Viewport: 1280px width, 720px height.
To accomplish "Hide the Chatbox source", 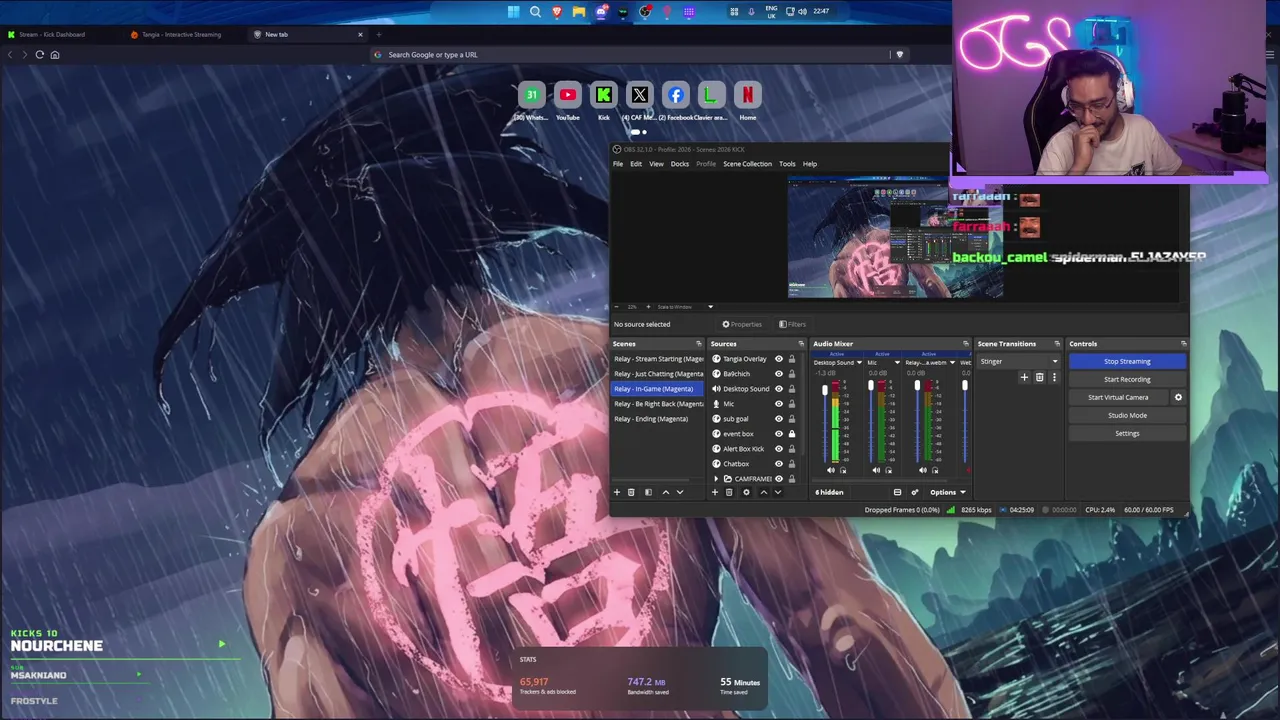I will click(779, 464).
